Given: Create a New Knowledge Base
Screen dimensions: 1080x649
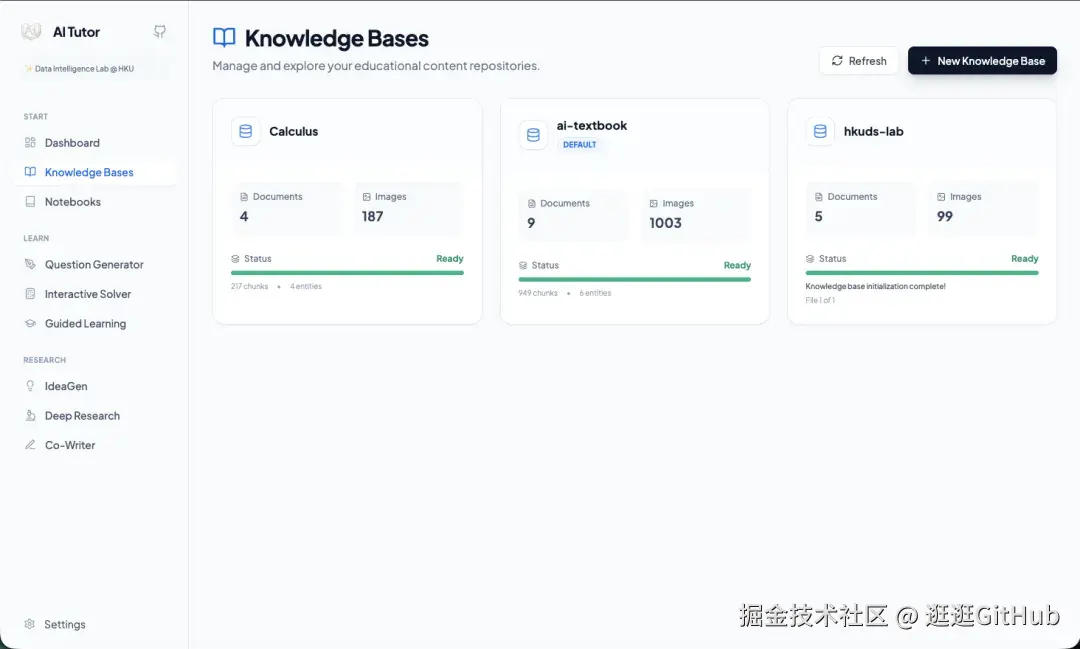Looking at the screenshot, I should pyautogui.click(x=982, y=60).
